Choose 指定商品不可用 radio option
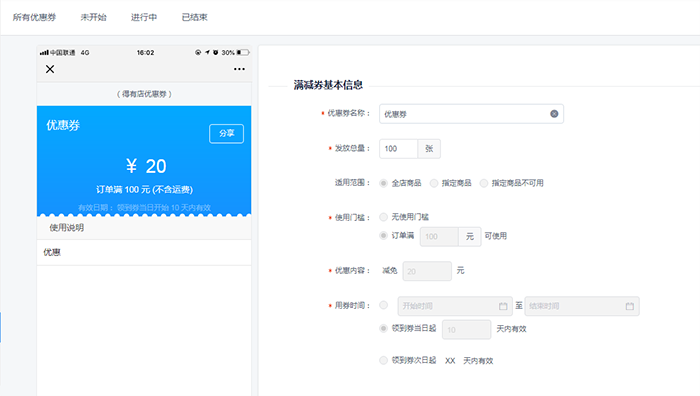The width and height of the screenshot is (700, 396). (x=483, y=183)
